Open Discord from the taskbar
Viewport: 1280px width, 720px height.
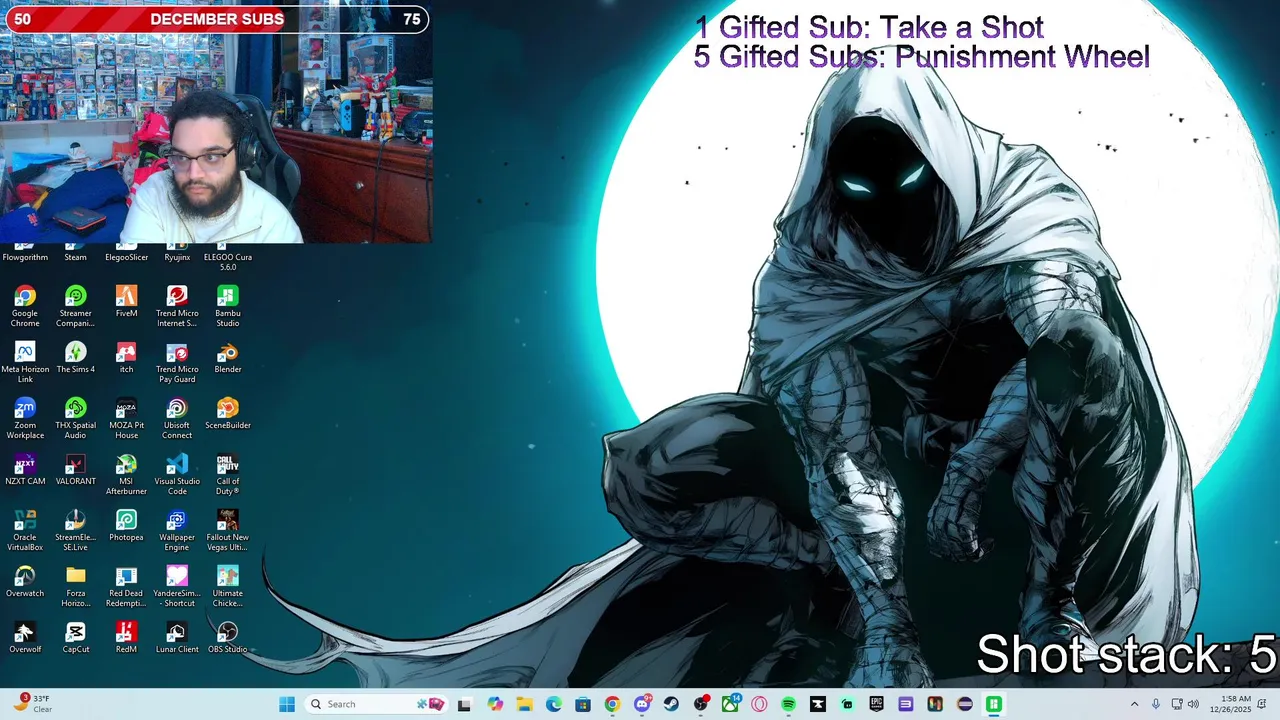coord(642,704)
